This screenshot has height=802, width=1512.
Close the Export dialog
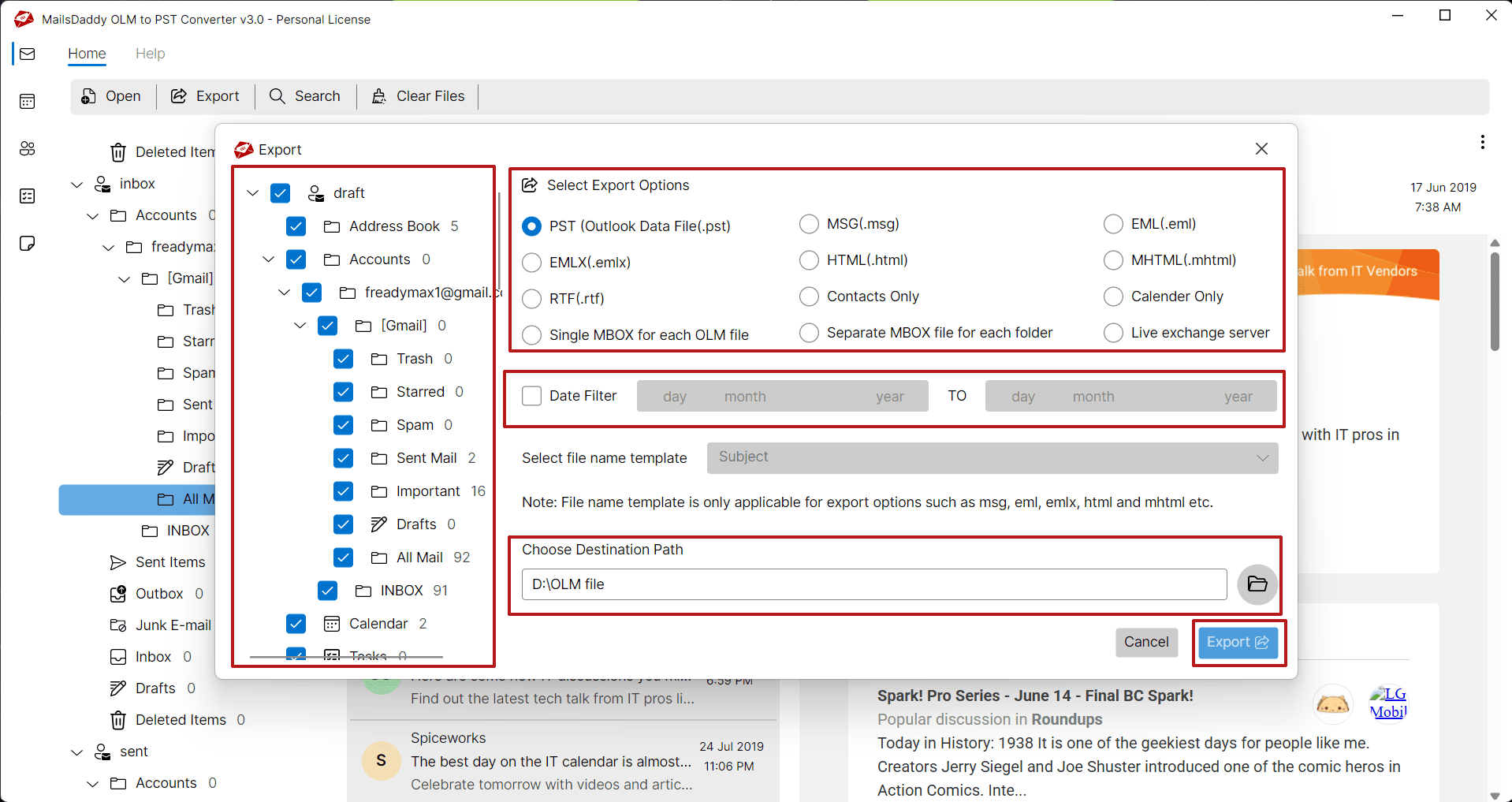coord(1261,149)
